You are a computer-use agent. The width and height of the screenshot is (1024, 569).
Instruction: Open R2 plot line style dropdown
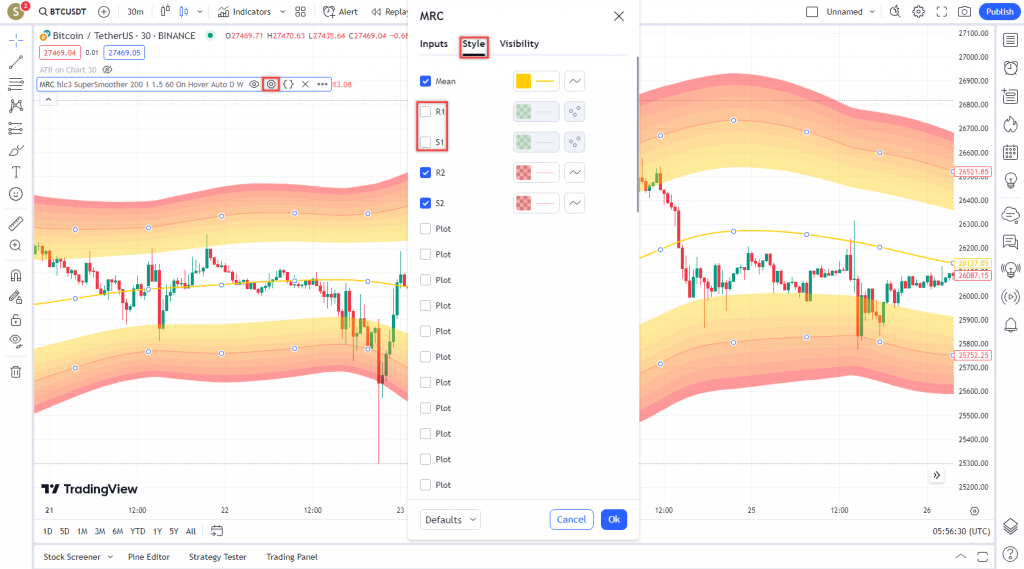coord(575,172)
